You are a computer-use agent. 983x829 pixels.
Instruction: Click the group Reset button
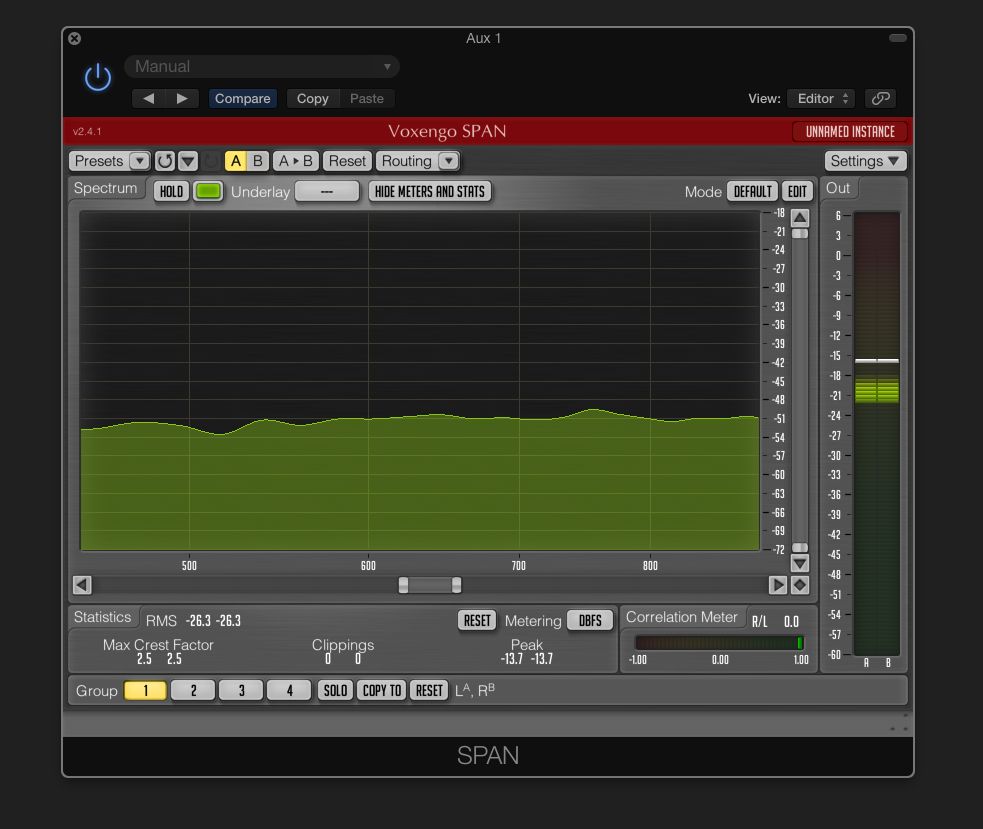coord(429,690)
